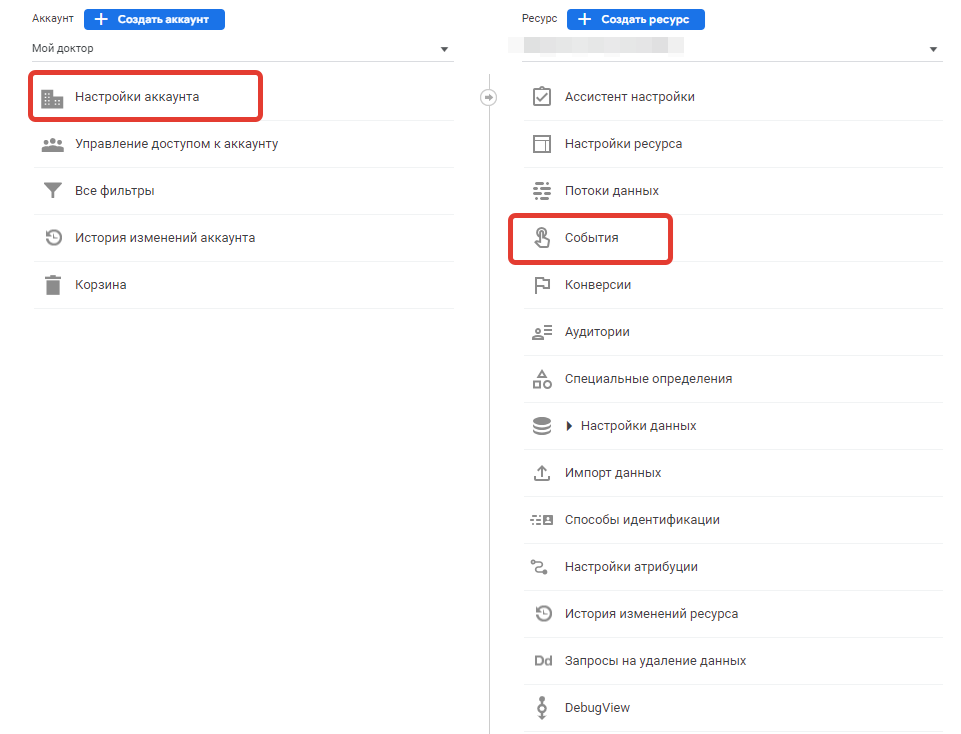Image resolution: width=961 pixels, height=734 pixels.
Task: Click the trash bin icon for Корзина
Action: pyautogui.click(x=53, y=285)
